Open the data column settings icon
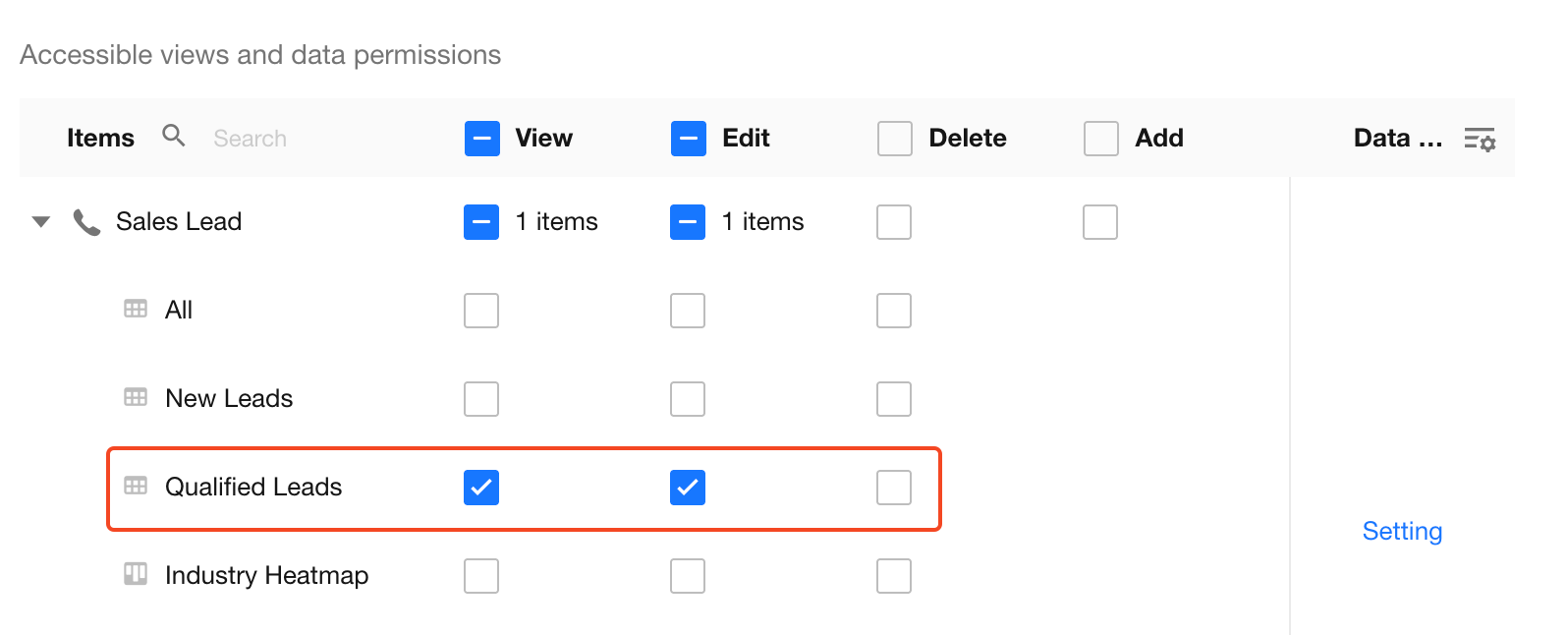The height and width of the screenshot is (635, 1568). tap(1480, 139)
